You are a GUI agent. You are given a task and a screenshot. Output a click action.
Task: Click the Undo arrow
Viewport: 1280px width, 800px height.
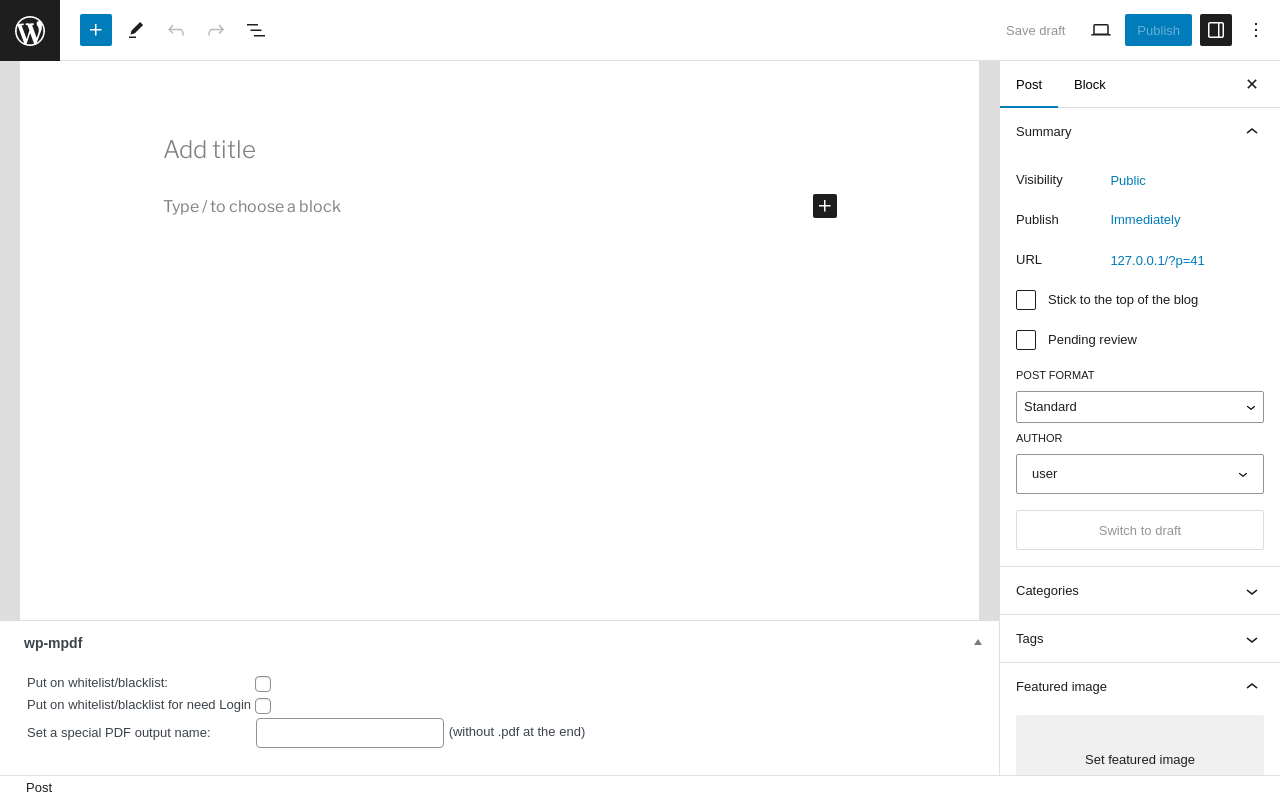pos(176,30)
